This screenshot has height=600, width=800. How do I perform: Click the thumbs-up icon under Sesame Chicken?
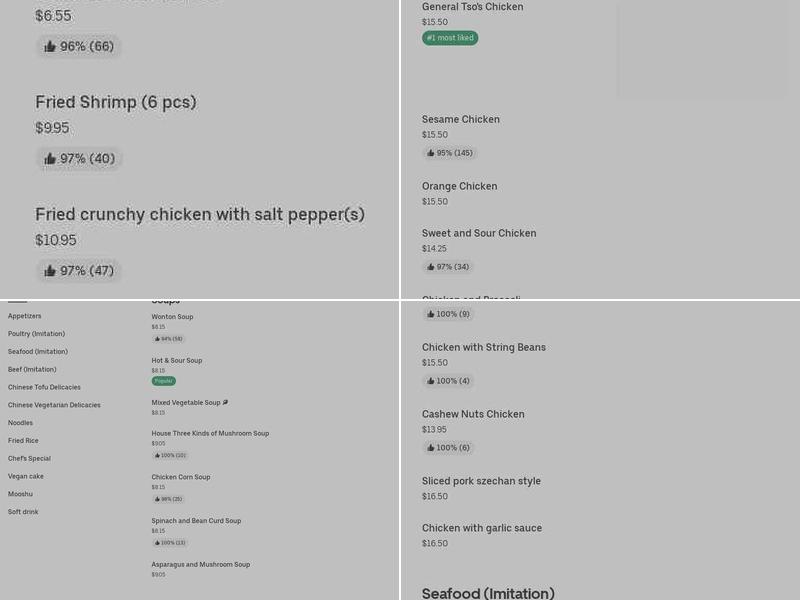[431, 153]
